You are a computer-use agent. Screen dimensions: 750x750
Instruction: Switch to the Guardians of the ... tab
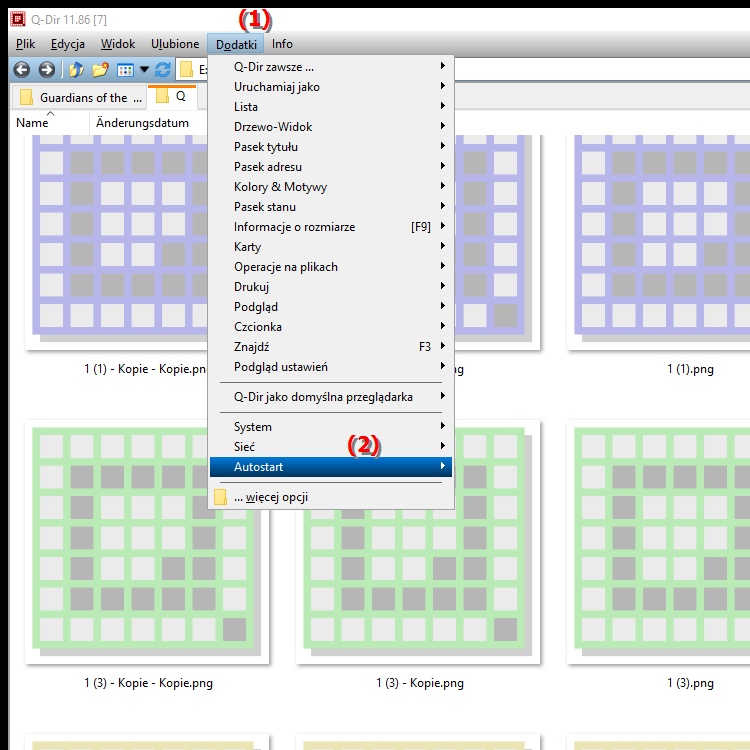[x=79, y=98]
